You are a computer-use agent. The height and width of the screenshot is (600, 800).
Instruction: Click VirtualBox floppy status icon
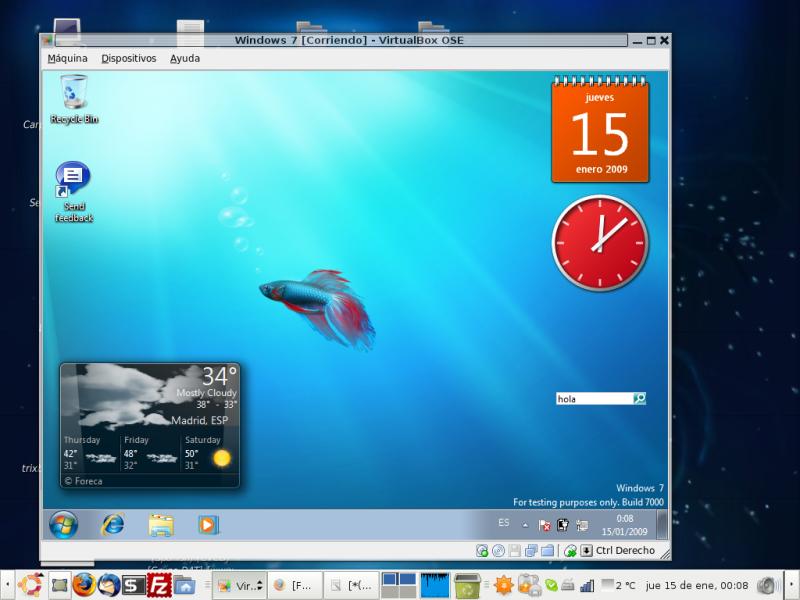tap(515, 551)
